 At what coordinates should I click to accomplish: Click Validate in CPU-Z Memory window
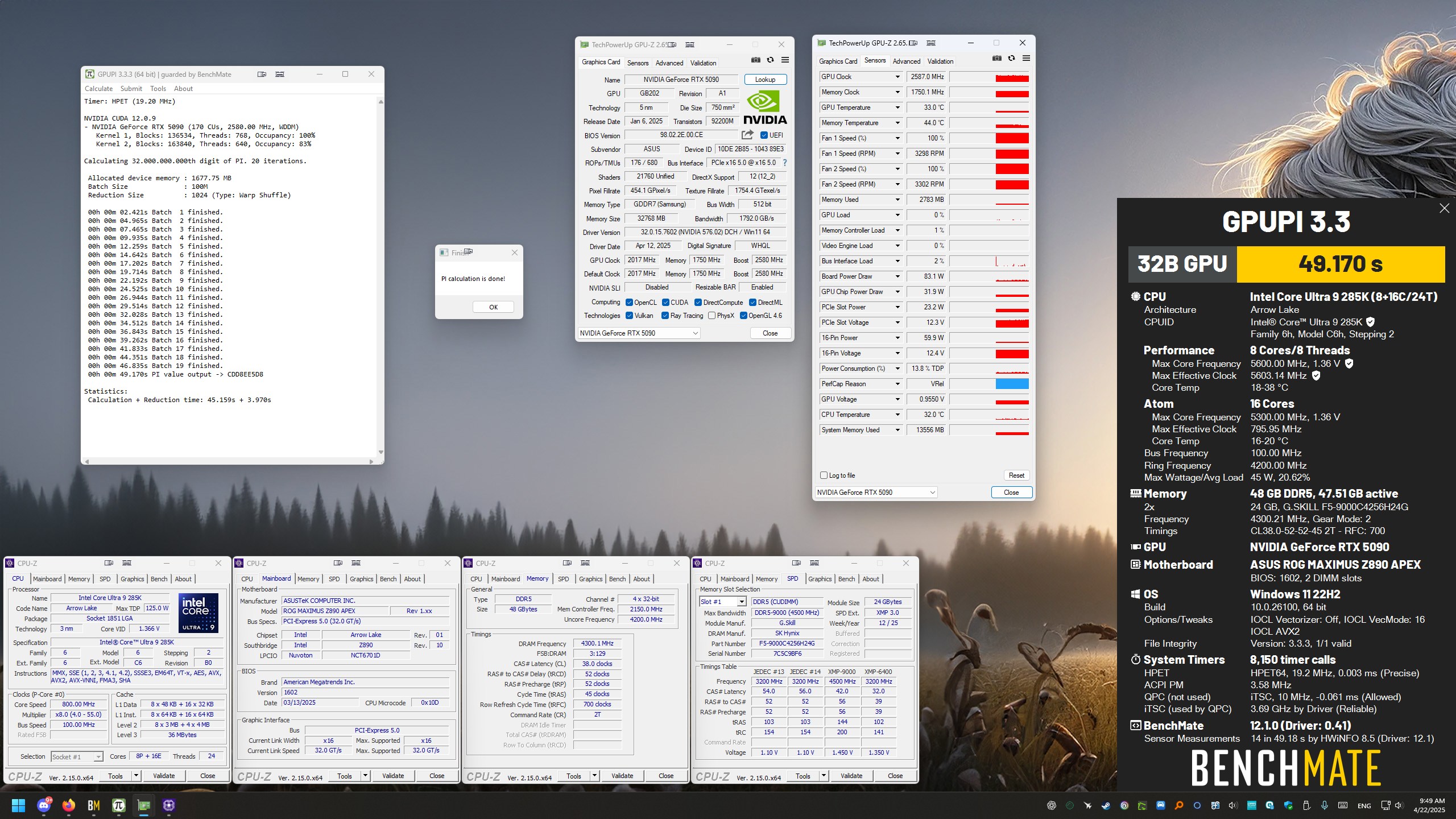pyautogui.click(x=622, y=776)
